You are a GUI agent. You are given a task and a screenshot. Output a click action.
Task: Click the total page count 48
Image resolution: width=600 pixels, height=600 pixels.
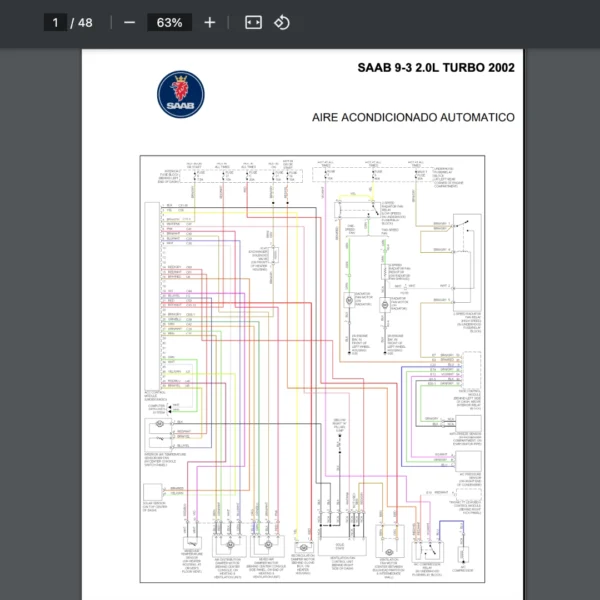click(85, 22)
